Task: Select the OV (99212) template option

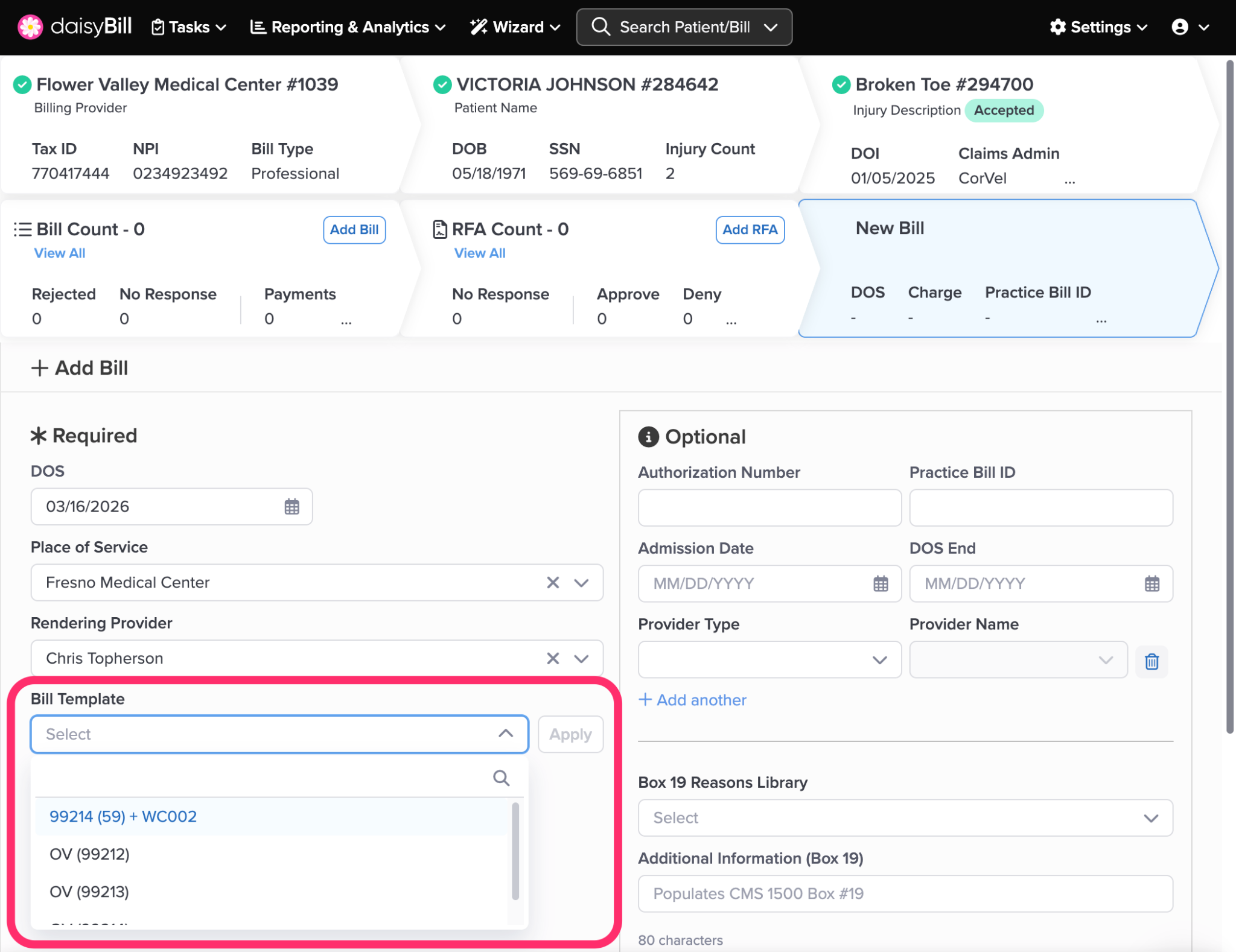Action: click(x=89, y=854)
